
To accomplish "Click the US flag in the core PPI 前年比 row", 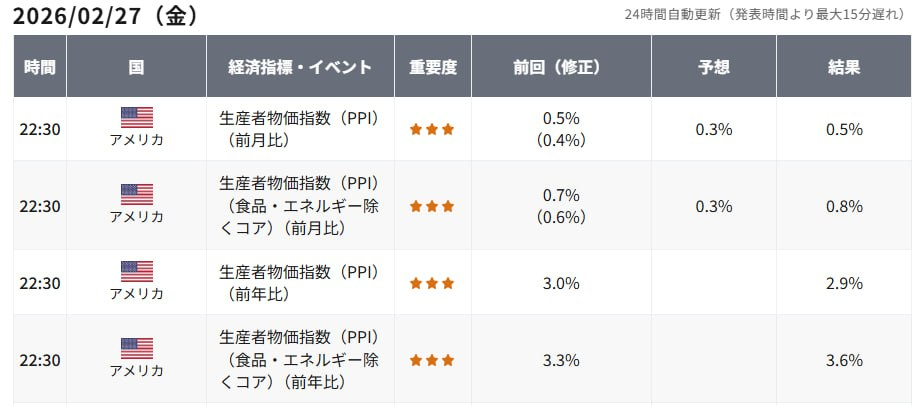I will click(137, 348).
